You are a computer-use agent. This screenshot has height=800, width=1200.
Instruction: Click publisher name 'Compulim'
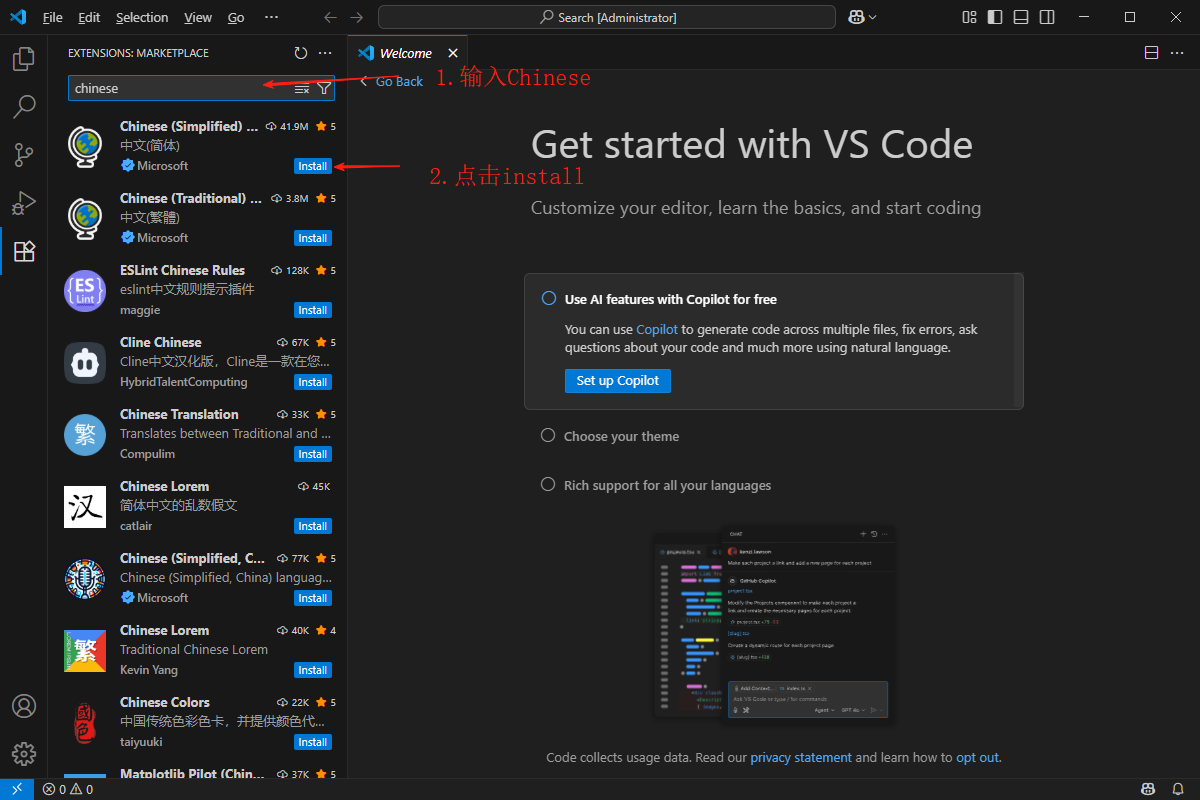pos(147,454)
